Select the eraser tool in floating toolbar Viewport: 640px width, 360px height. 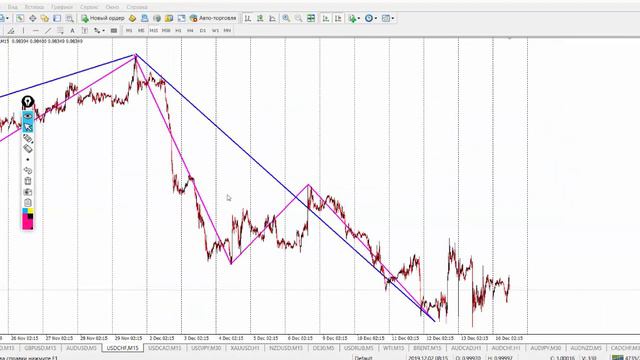(x=28, y=149)
